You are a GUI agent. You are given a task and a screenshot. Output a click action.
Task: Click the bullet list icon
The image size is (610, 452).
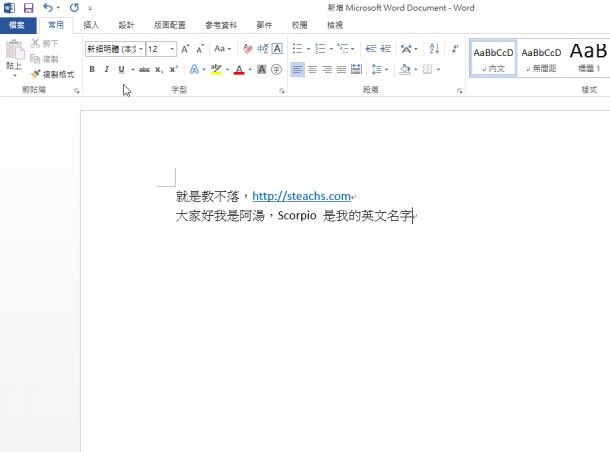[x=298, y=48]
